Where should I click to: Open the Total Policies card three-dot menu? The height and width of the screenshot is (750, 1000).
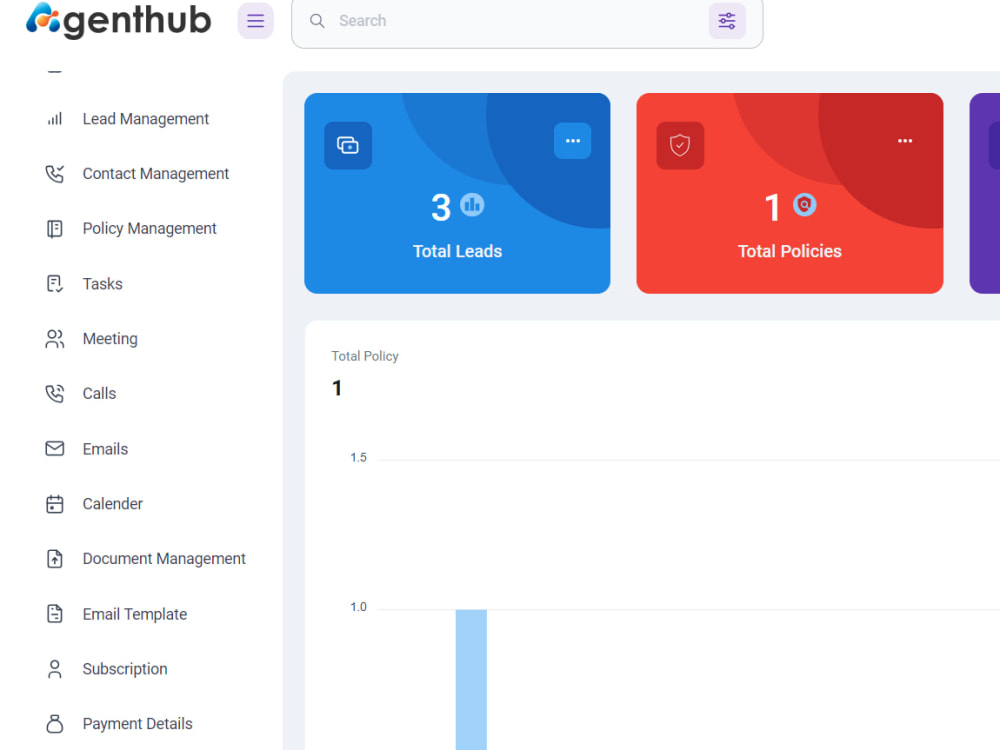904,141
